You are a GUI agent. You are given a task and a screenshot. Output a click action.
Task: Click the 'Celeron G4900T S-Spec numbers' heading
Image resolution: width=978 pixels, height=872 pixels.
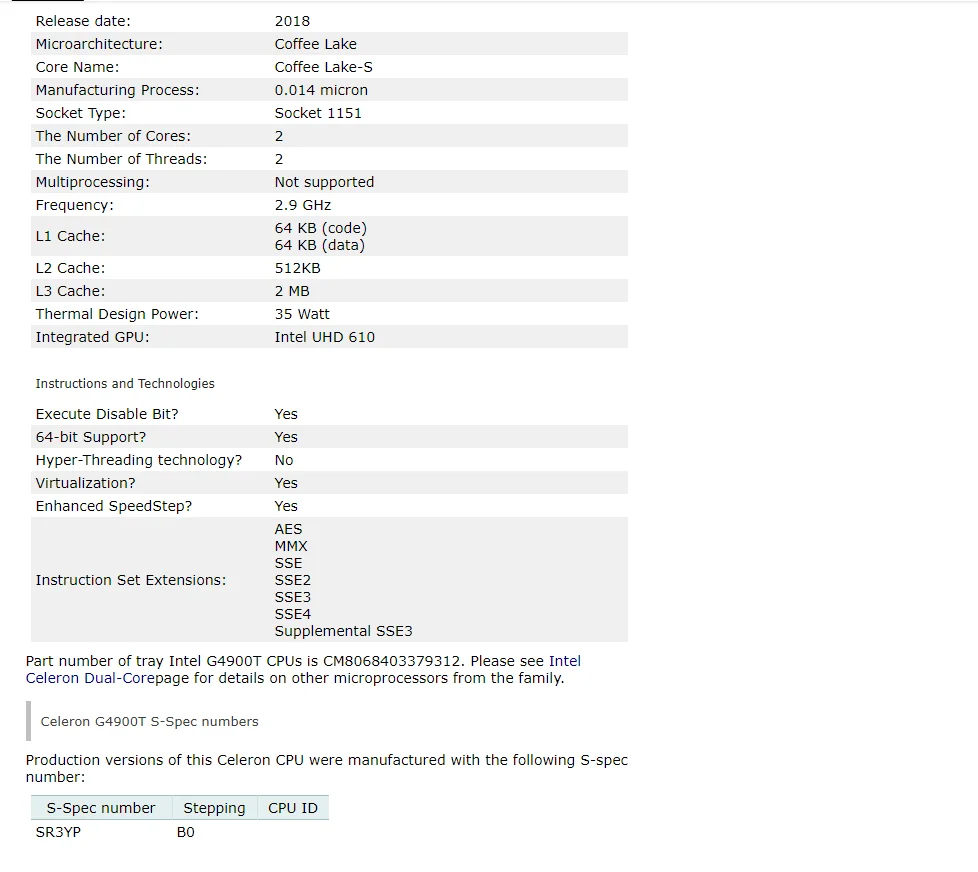pyautogui.click(x=149, y=722)
